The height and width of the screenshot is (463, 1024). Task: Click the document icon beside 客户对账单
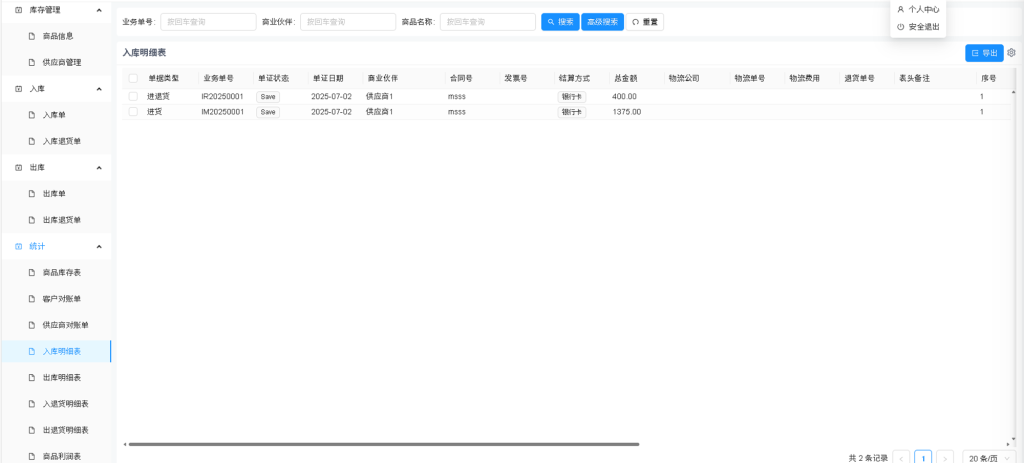(31, 299)
